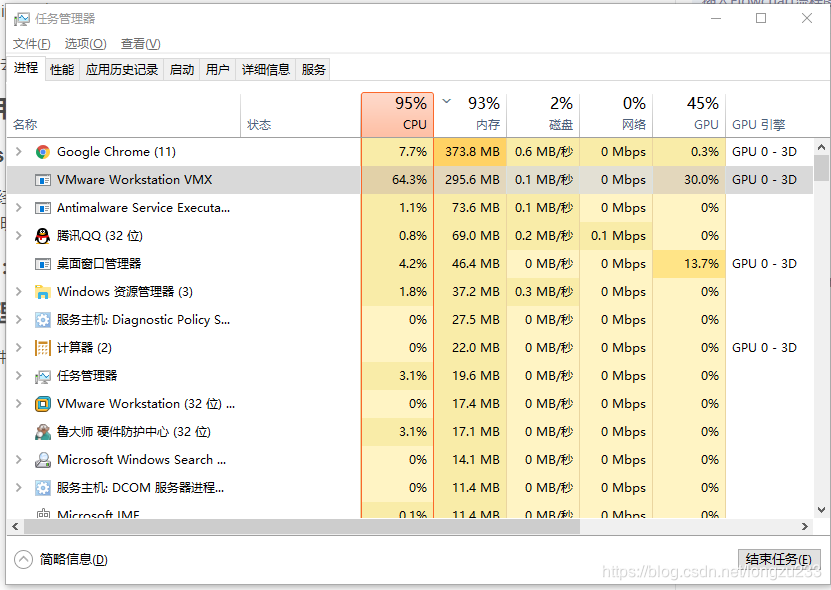Sort by the 名称 column header

click(123, 115)
